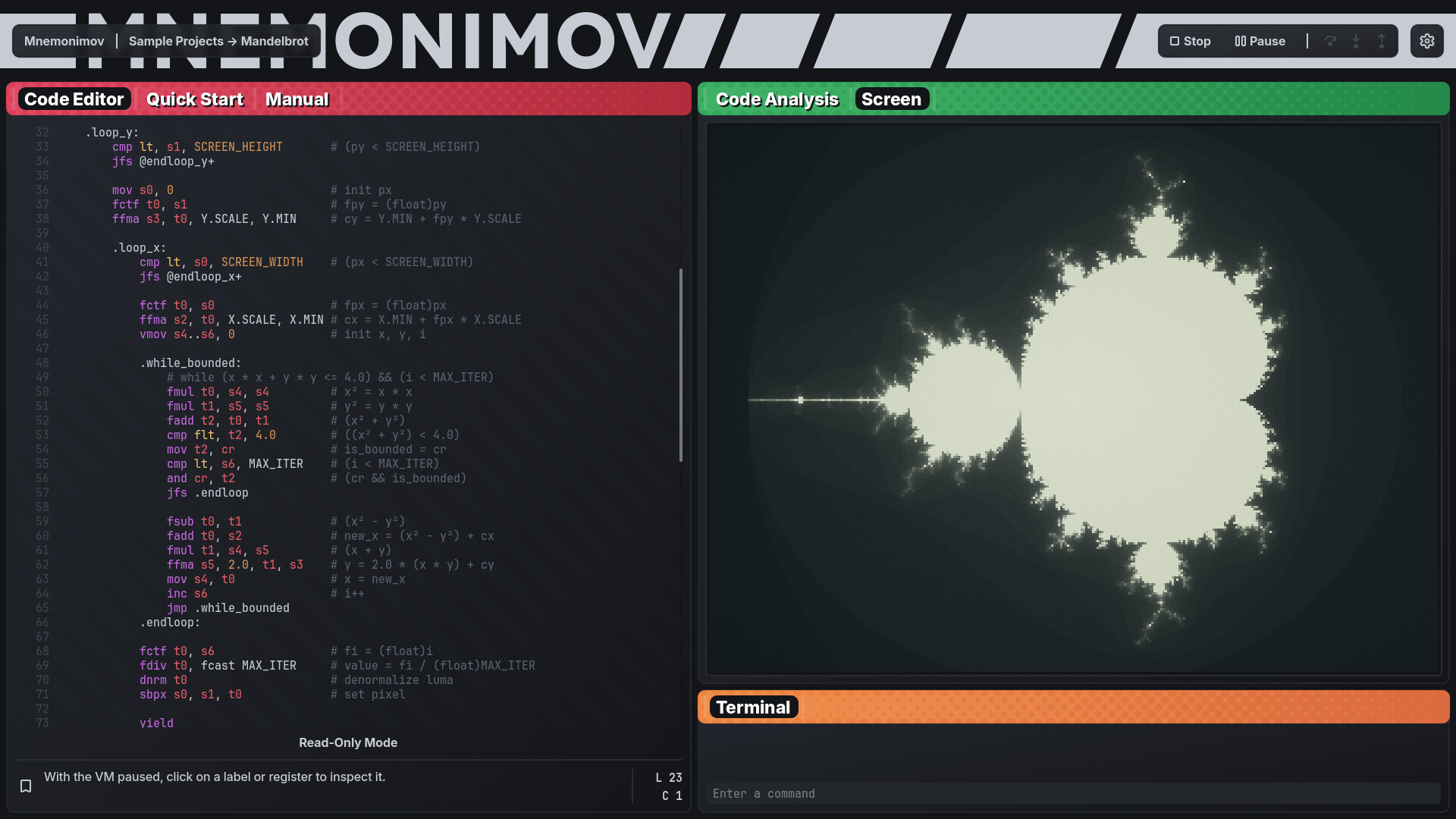1456x819 pixels.
Task: Open the Sample Projects → Mandelbrot breadcrumb
Action: point(218,41)
